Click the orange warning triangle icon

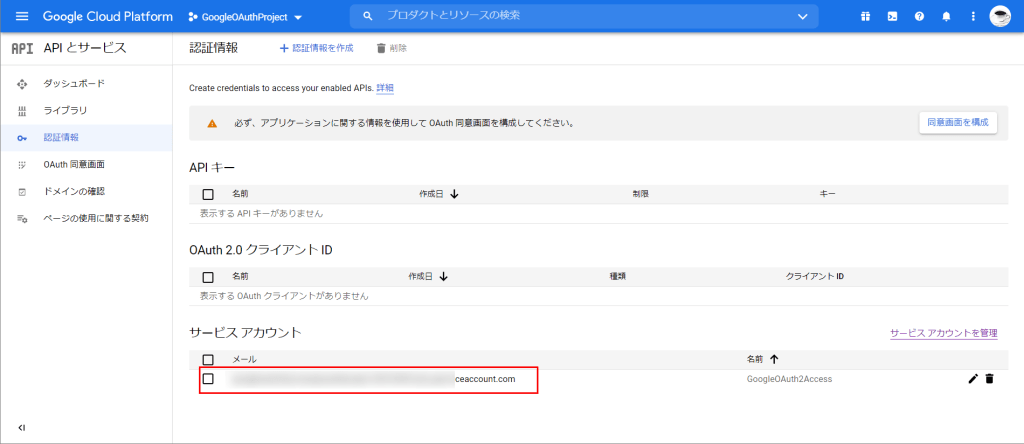coord(212,123)
